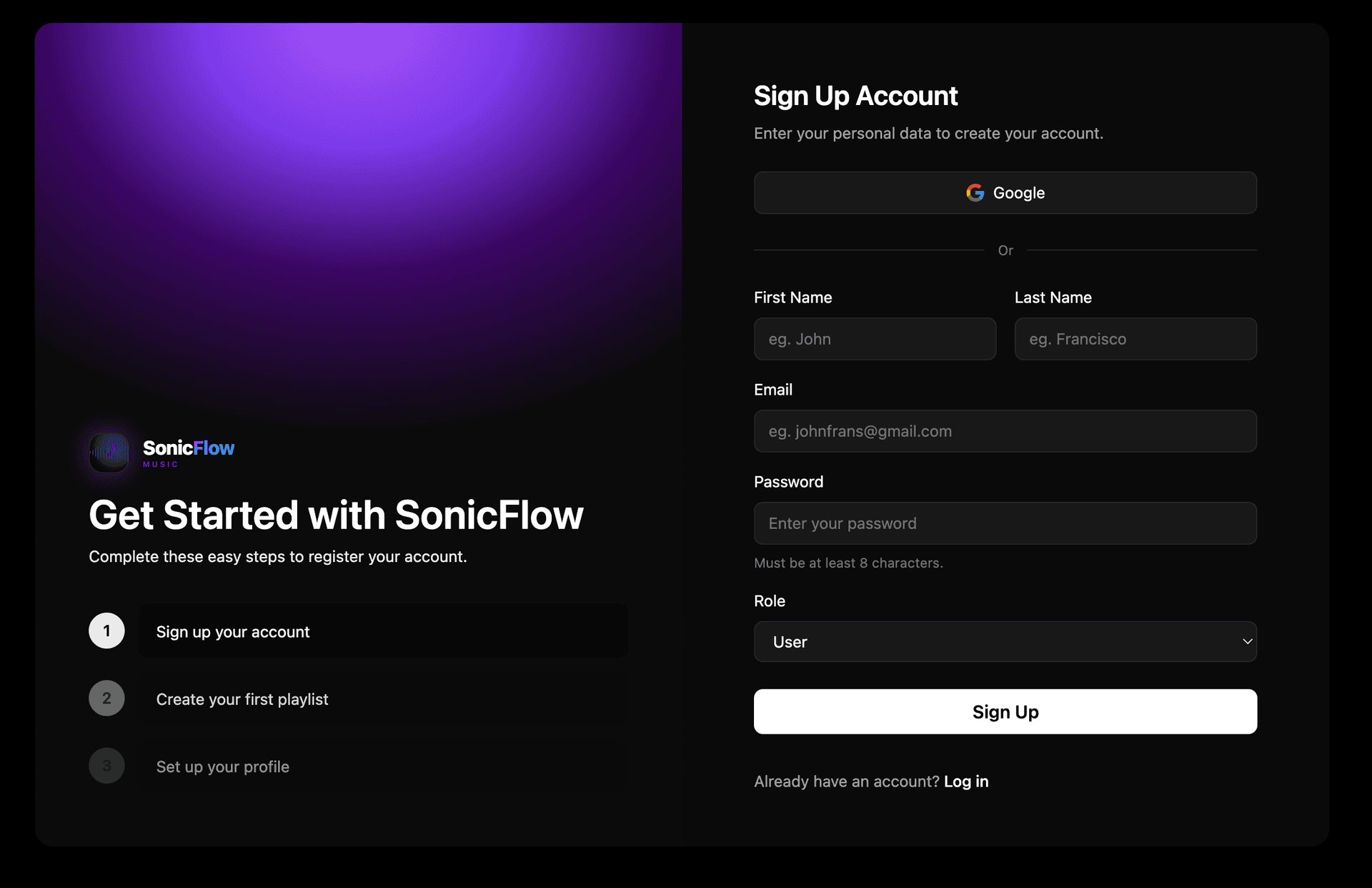The height and width of the screenshot is (888, 1372).
Task: Focus the Last Name input field
Action: [x=1135, y=339]
